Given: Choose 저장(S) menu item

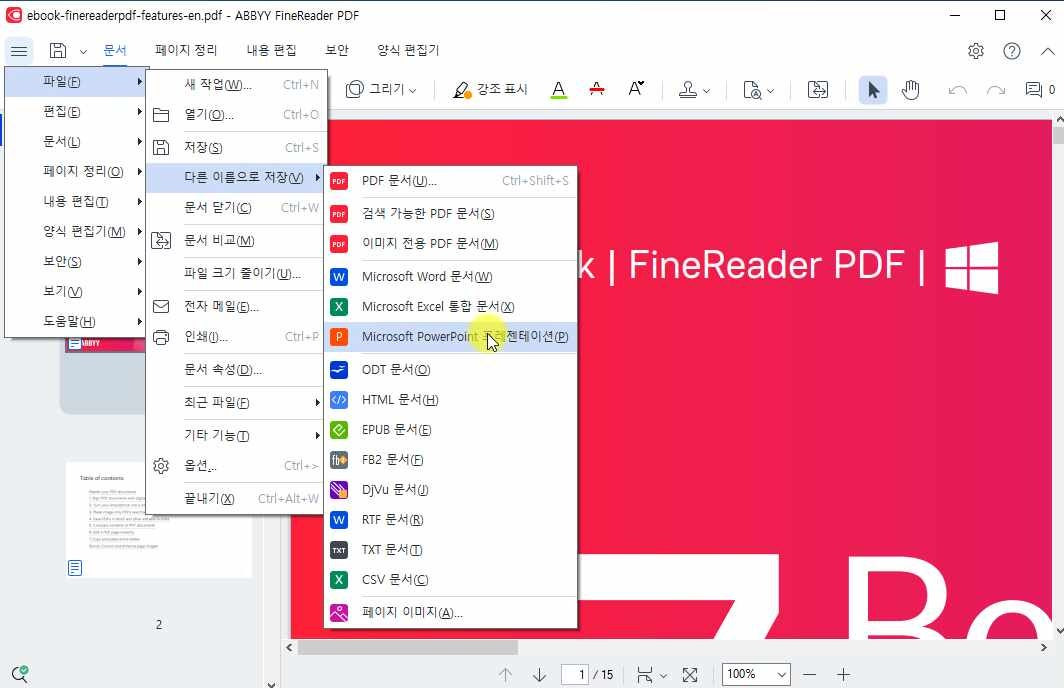Looking at the screenshot, I should (x=235, y=147).
